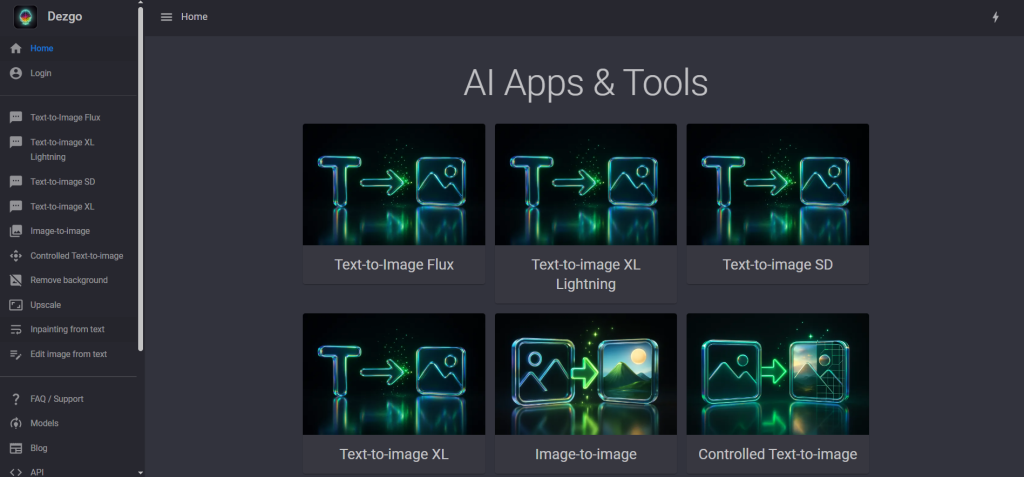Open Edit image from text sidebar link
The image size is (1024, 477).
pos(69,354)
